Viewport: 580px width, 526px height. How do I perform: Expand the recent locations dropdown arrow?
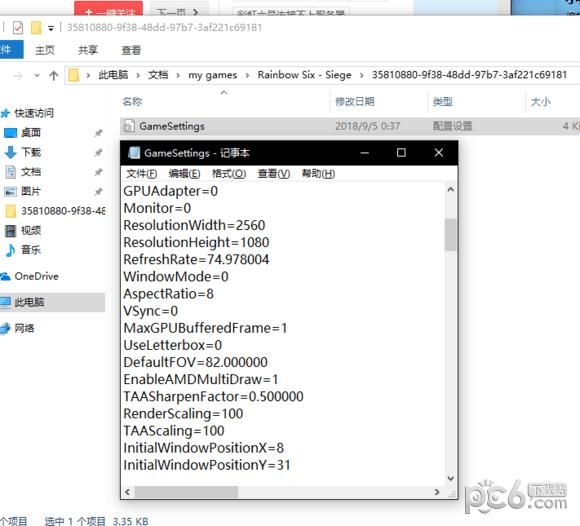(x=37, y=75)
